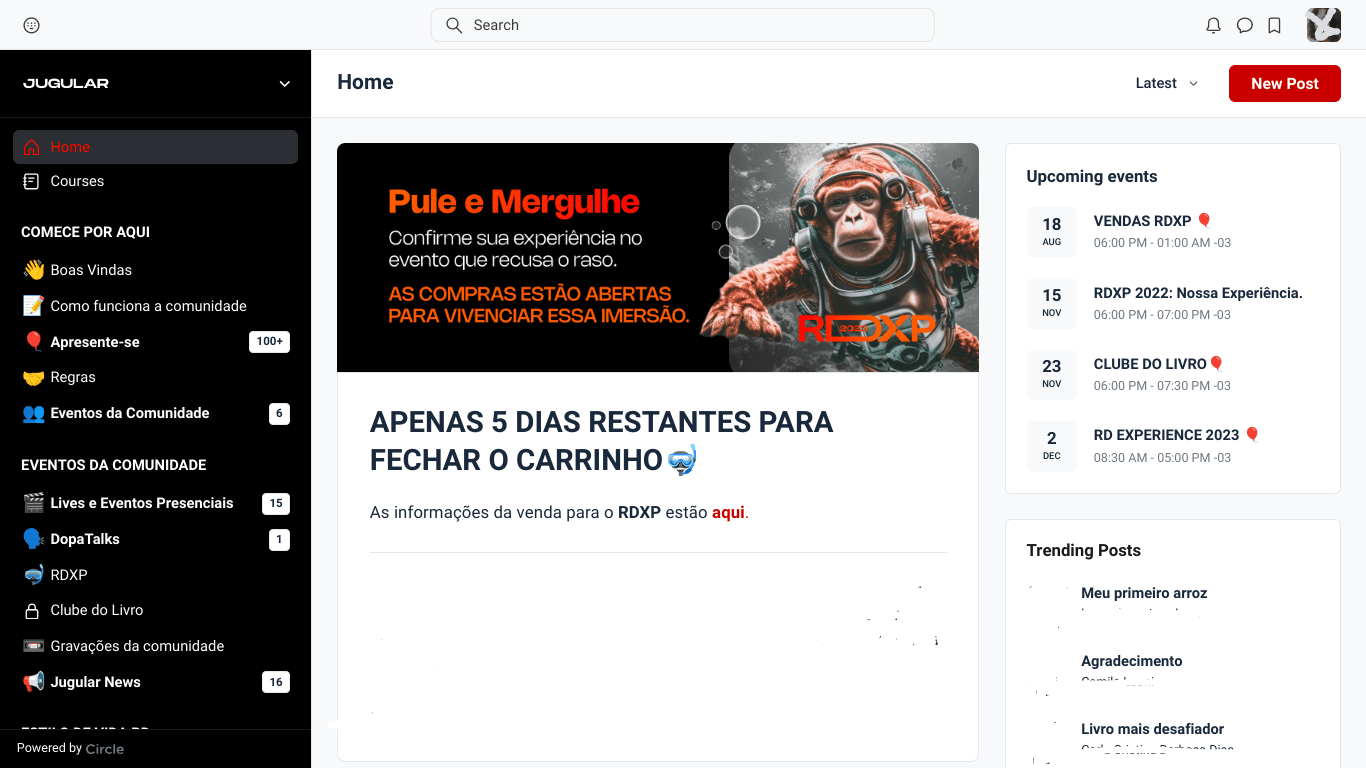
Task: Open the VENDAS RDXP upcoming event
Action: click(1142, 221)
